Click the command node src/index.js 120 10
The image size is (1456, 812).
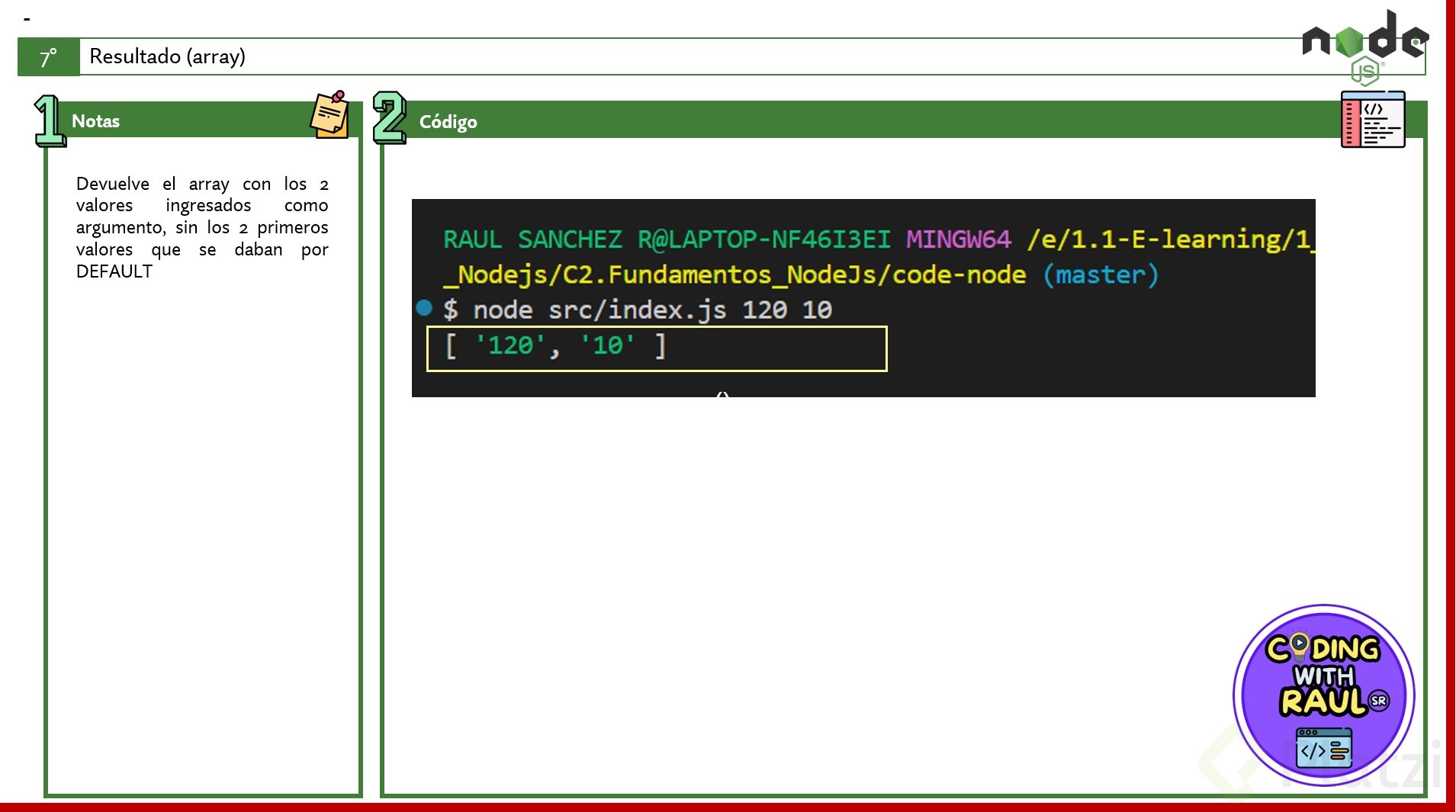pyautogui.click(x=652, y=310)
